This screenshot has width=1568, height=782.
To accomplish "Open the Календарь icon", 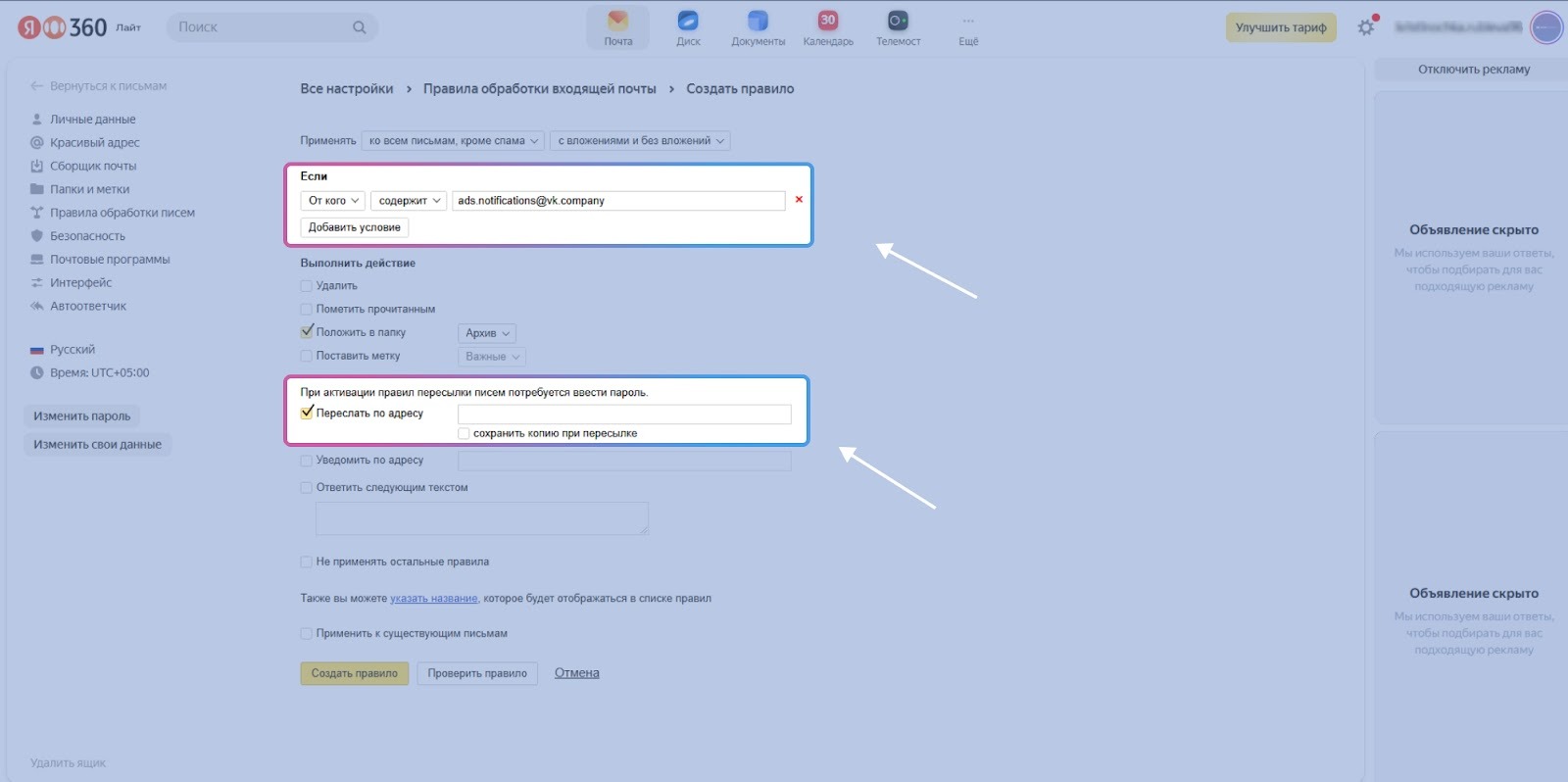I will (828, 22).
